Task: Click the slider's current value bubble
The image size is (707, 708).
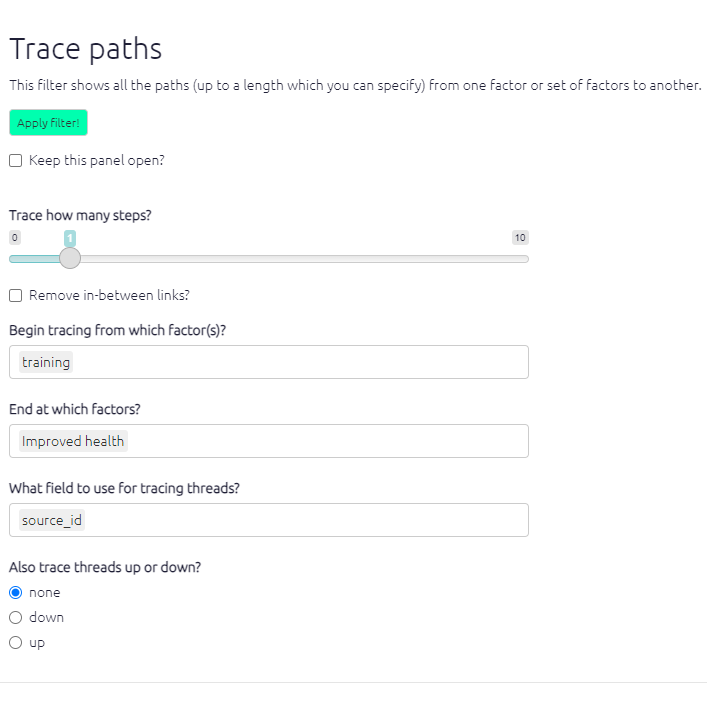Action: [70, 238]
